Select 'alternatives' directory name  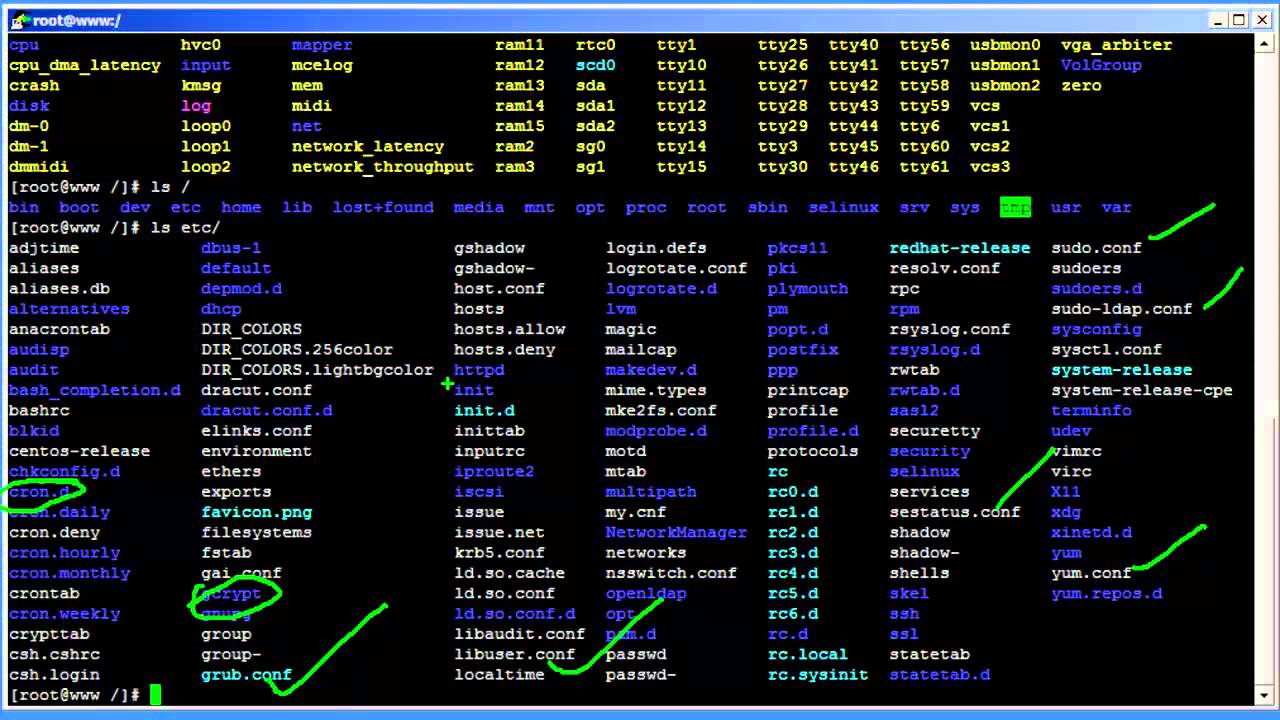(69, 309)
